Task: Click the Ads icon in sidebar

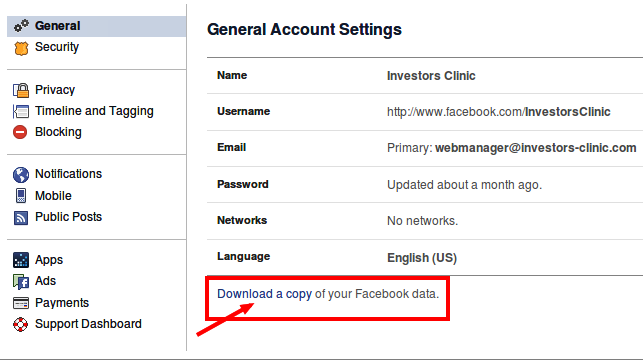Action: click(x=21, y=282)
